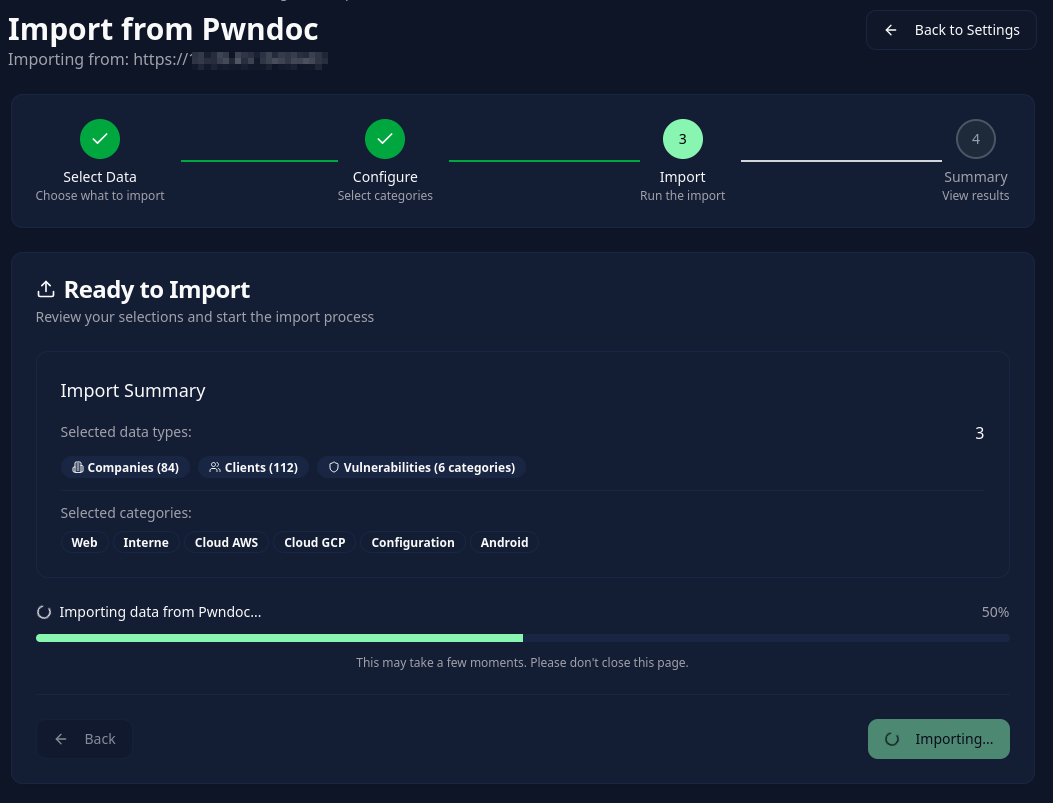Select the Android category tag
Image resolution: width=1053 pixels, height=803 pixels.
point(504,542)
